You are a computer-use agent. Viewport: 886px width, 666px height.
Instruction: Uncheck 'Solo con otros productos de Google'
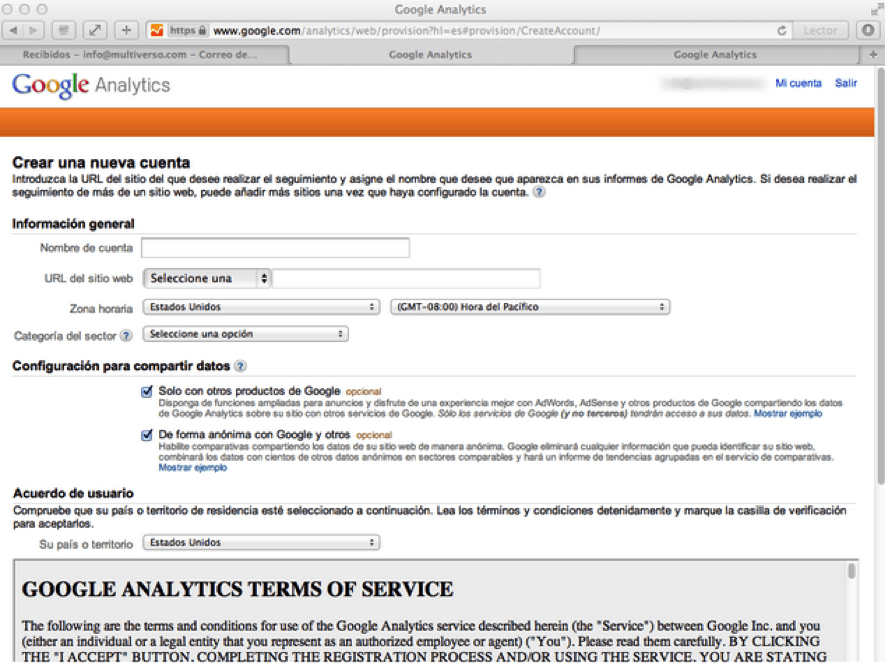[147, 391]
